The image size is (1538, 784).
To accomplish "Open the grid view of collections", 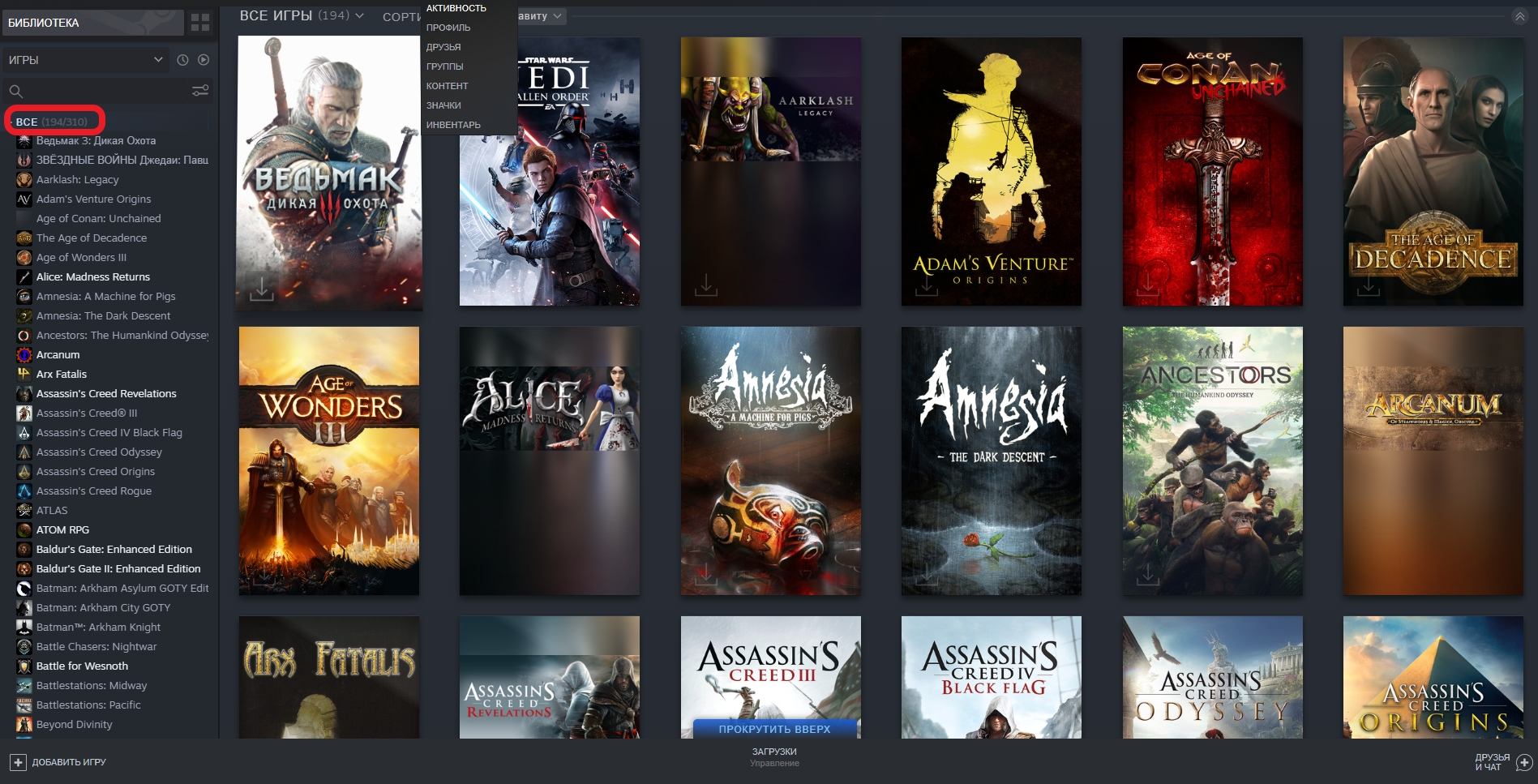I will tap(199, 23).
